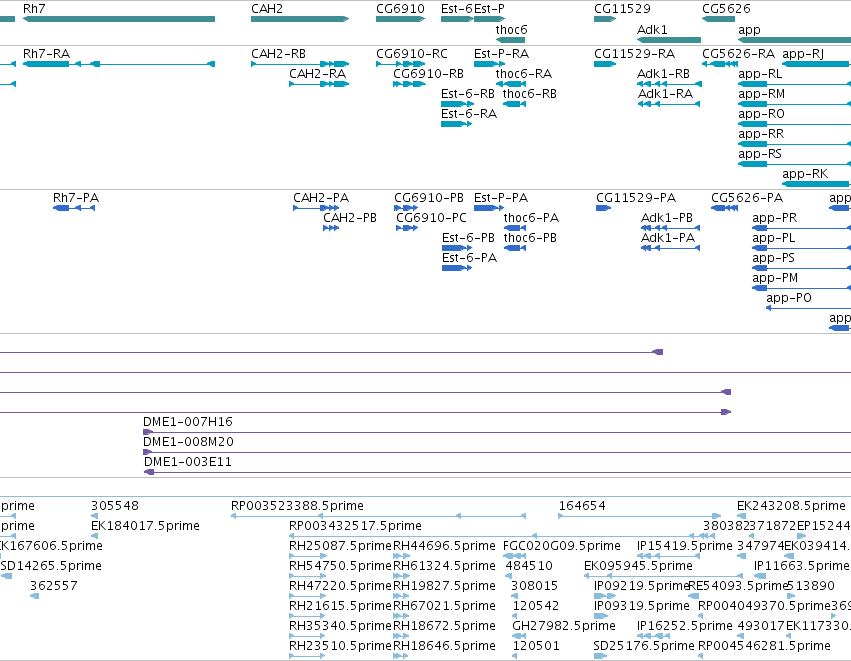Select the SD14265.5prime EST label
The height and width of the screenshot is (661, 851).
[x=51, y=566]
